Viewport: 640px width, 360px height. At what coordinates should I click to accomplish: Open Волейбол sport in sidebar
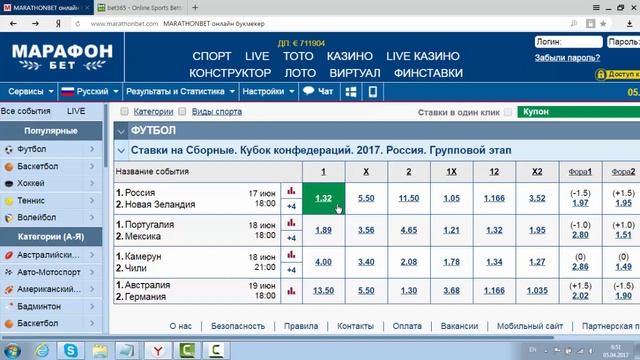click(51, 218)
